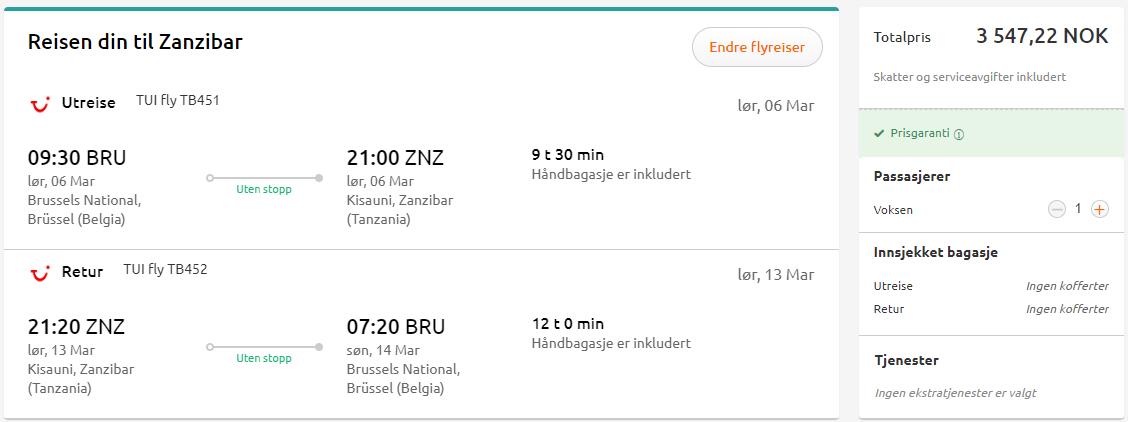Viewport: 1128px width, 422px height.
Task: Click the TUI fly TB451 flight number
Action: (178, 101)
